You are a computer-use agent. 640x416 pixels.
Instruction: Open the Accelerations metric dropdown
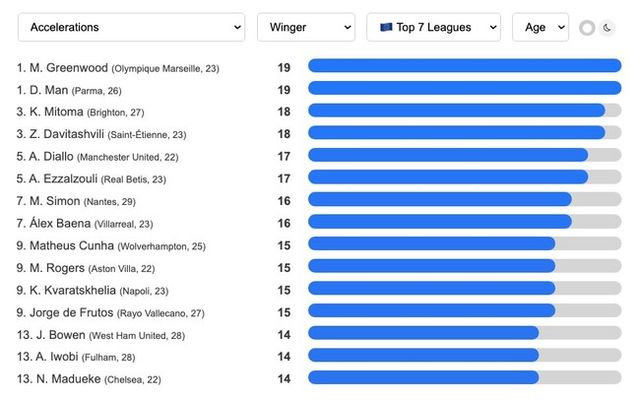click(131, 27)
